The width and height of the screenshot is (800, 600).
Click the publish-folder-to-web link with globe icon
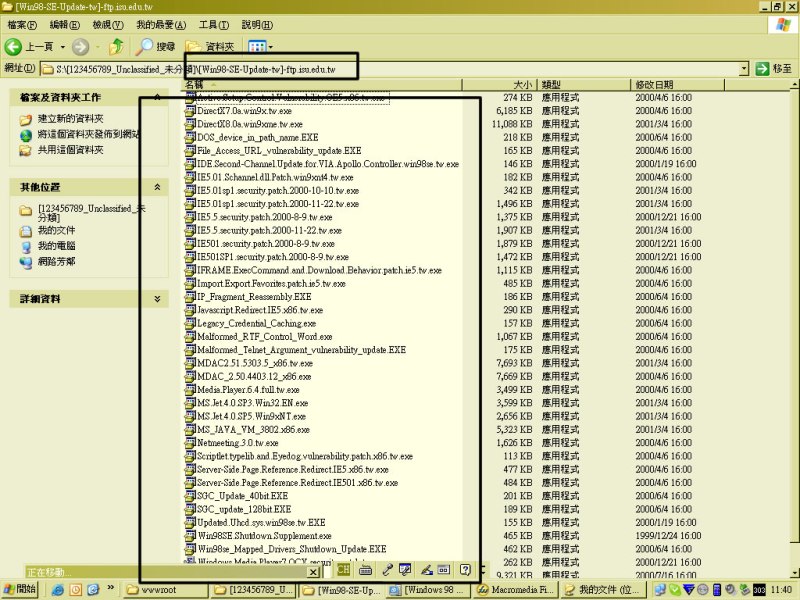[x=88, y=135]
